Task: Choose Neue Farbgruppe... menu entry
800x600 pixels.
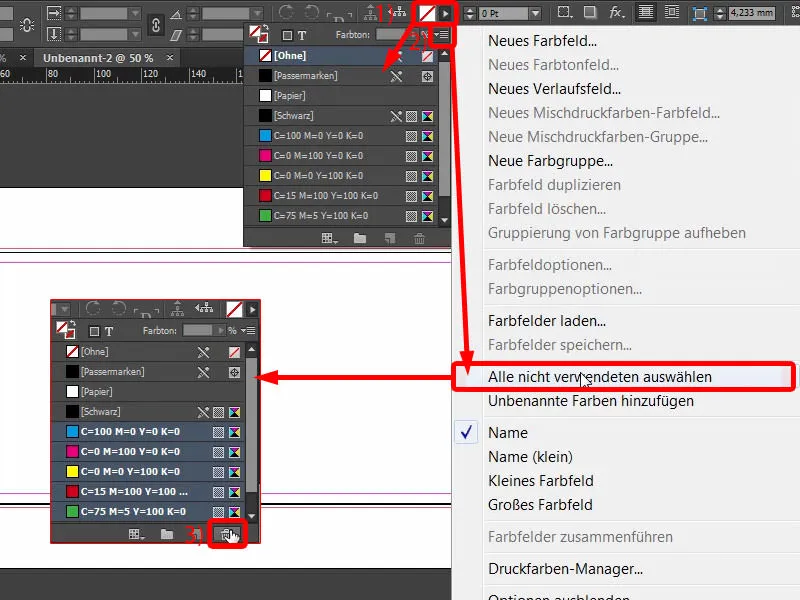Action: tap(550, 161)
